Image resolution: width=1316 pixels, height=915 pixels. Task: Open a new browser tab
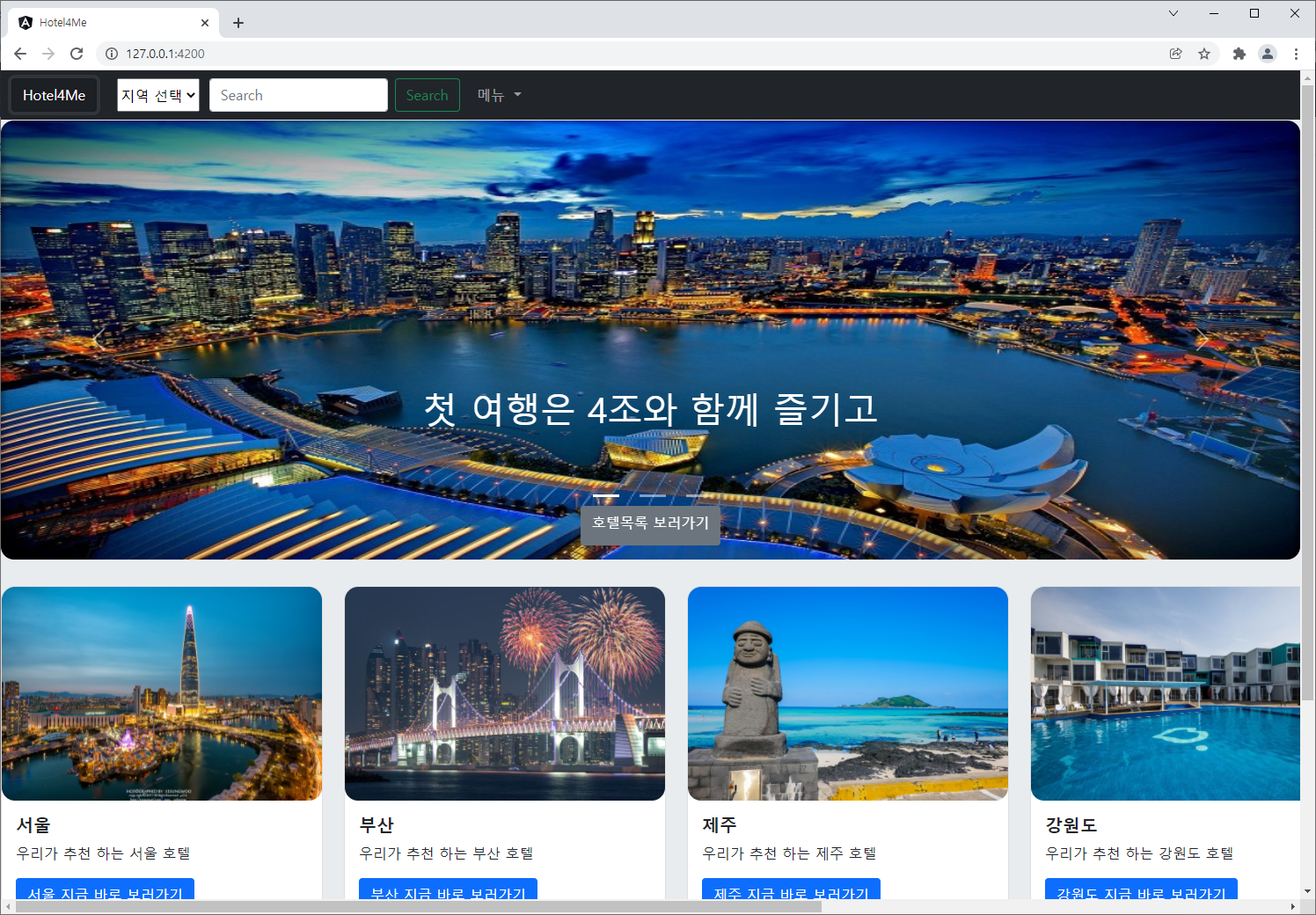point(238,22)
